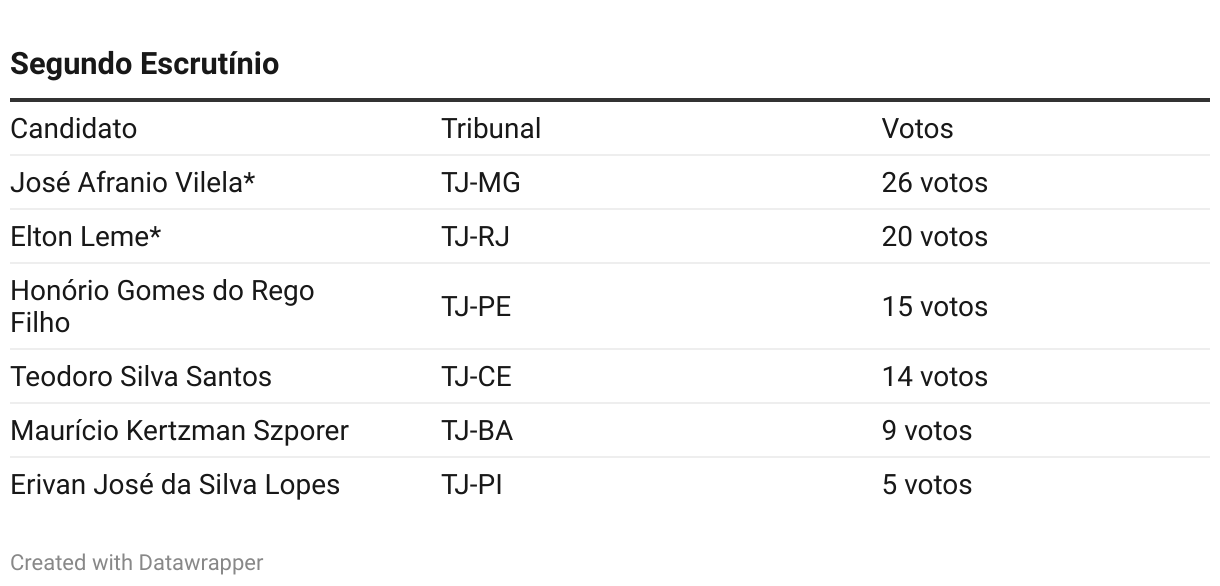Viewport: 1220px width, 586px height.
Task: Click the TJ-PI tribunal cell
Action: pyautogui.click(x=472, y=485)
